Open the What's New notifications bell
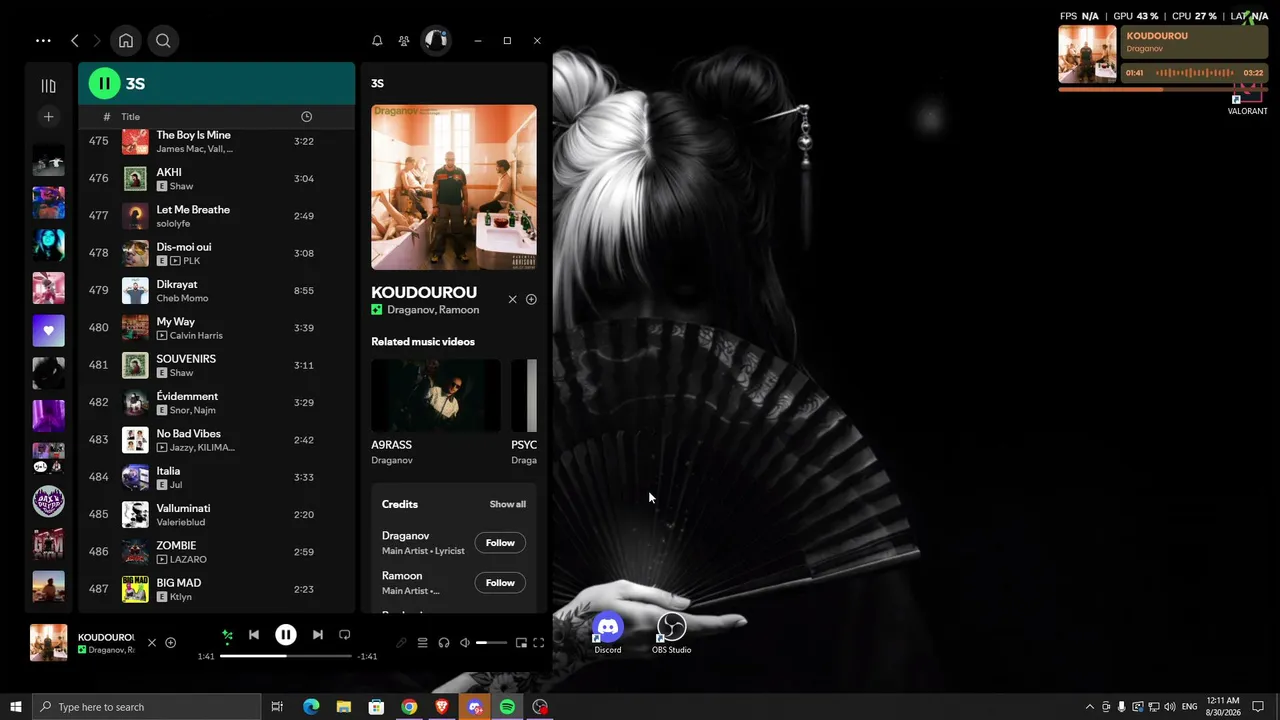The image size is (1280, 720). pos(377,41)
